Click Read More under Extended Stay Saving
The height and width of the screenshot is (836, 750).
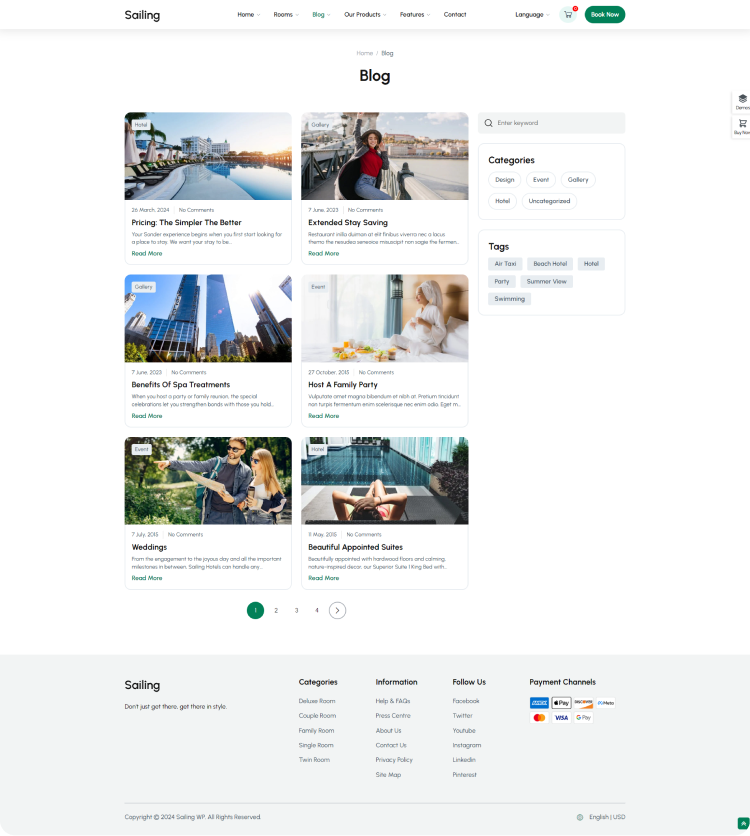tap(324, 254)
